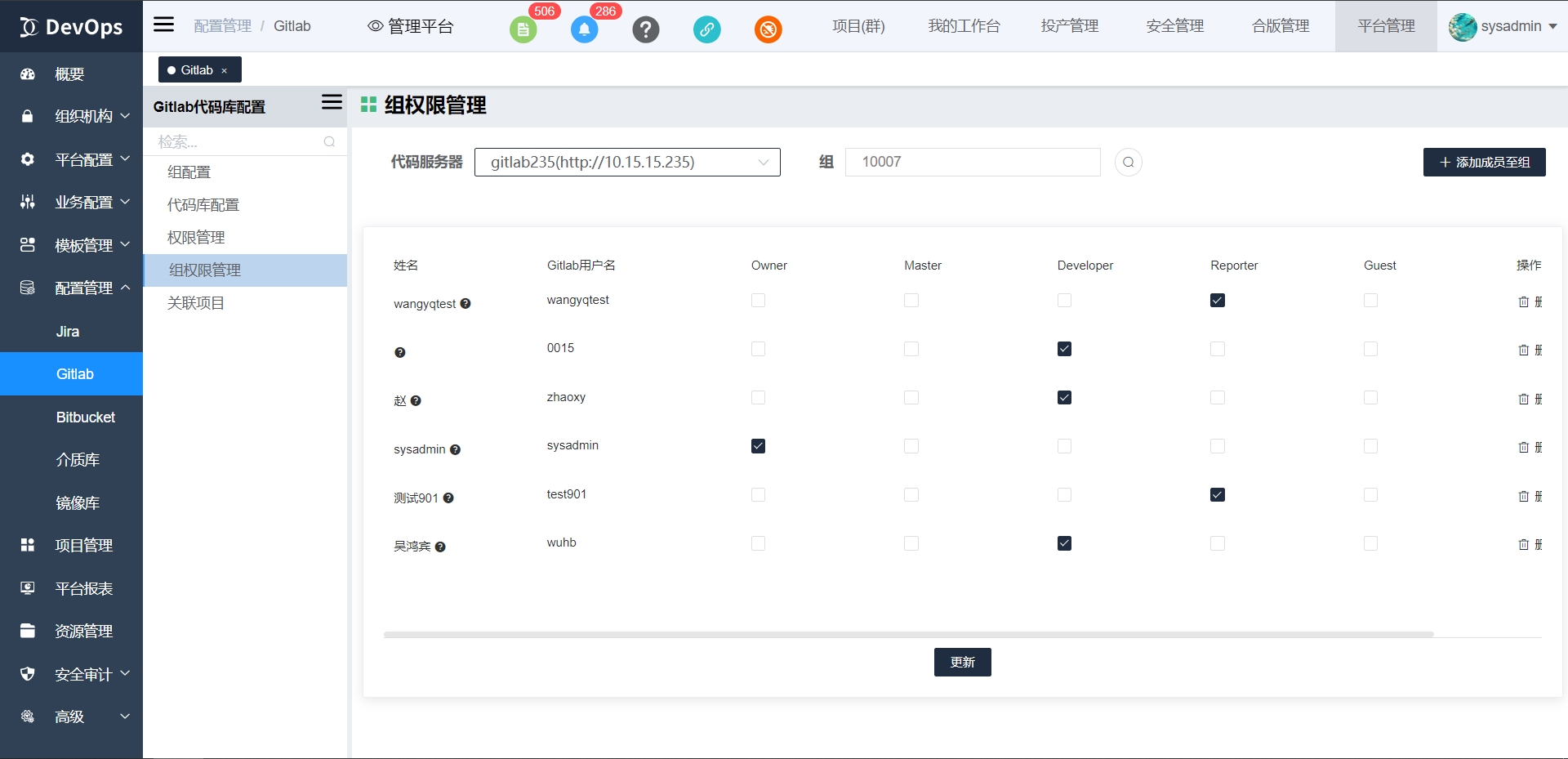Click the search icon next to group field
This screenshot has height=759, width=1568.
tap(1128, 162)
